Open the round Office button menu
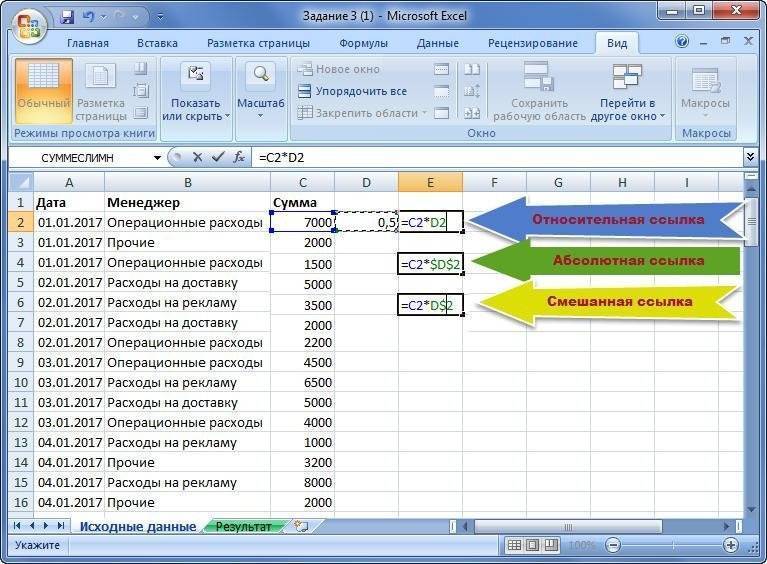The image size is (767, 564). pos(28,24)
